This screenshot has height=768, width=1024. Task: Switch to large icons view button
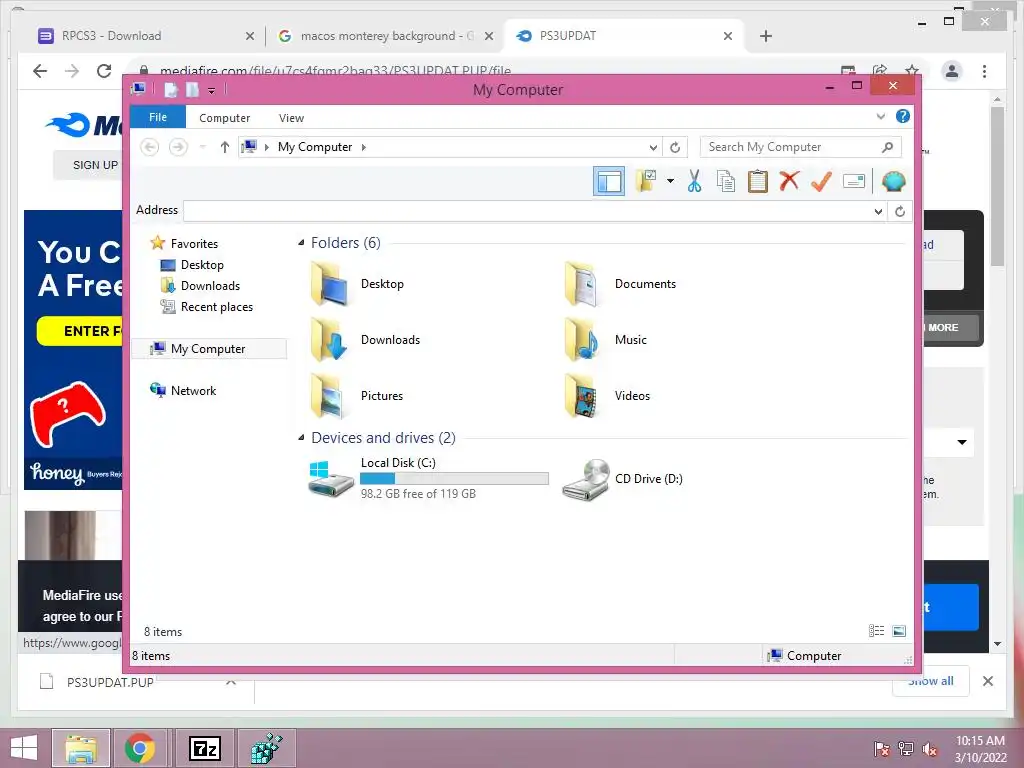pos(899,631)
